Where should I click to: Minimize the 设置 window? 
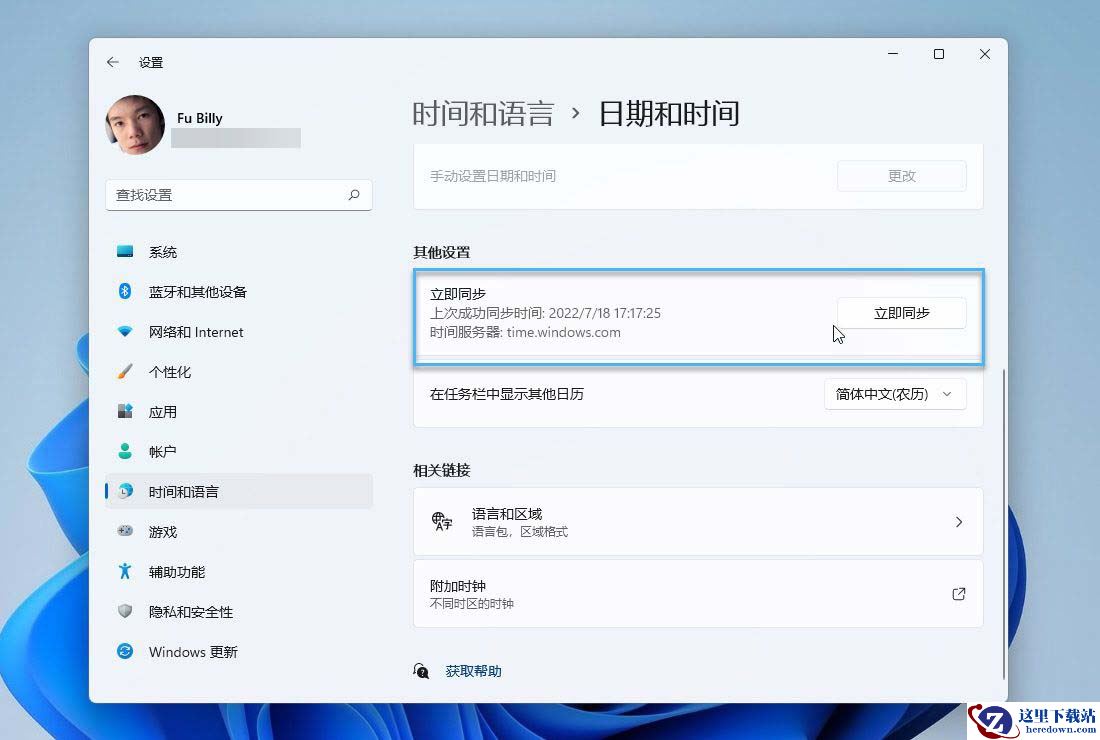[x=893, y=54]
